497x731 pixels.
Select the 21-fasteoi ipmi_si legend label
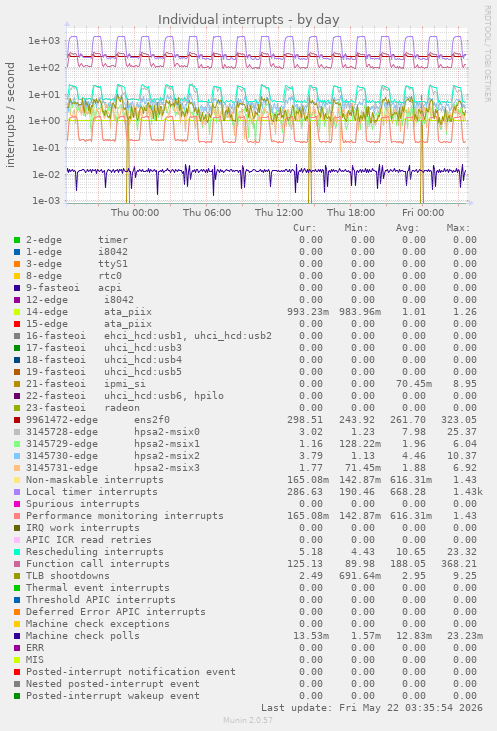click(x=86, y=384)
